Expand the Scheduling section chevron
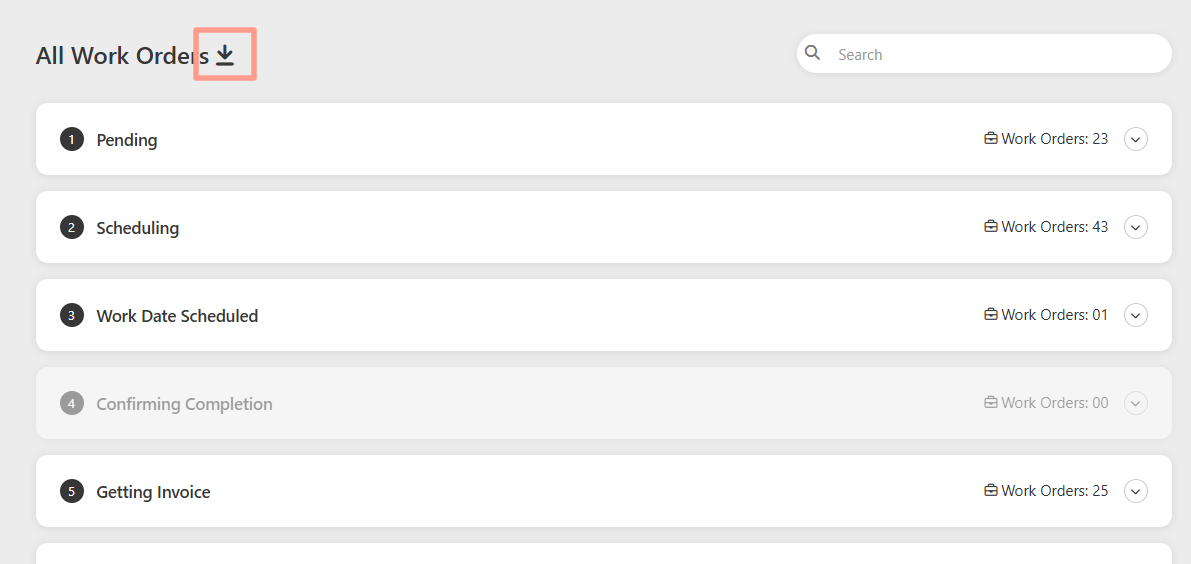The height and width of the screenshot is (564, 1191). click(1136, 227)
